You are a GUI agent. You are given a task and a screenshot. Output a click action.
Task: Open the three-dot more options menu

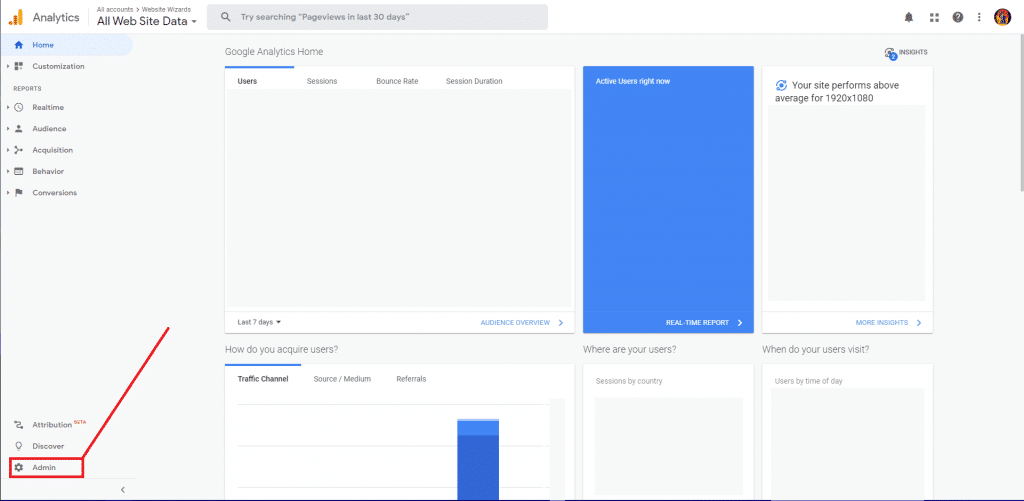coord(980,17)
